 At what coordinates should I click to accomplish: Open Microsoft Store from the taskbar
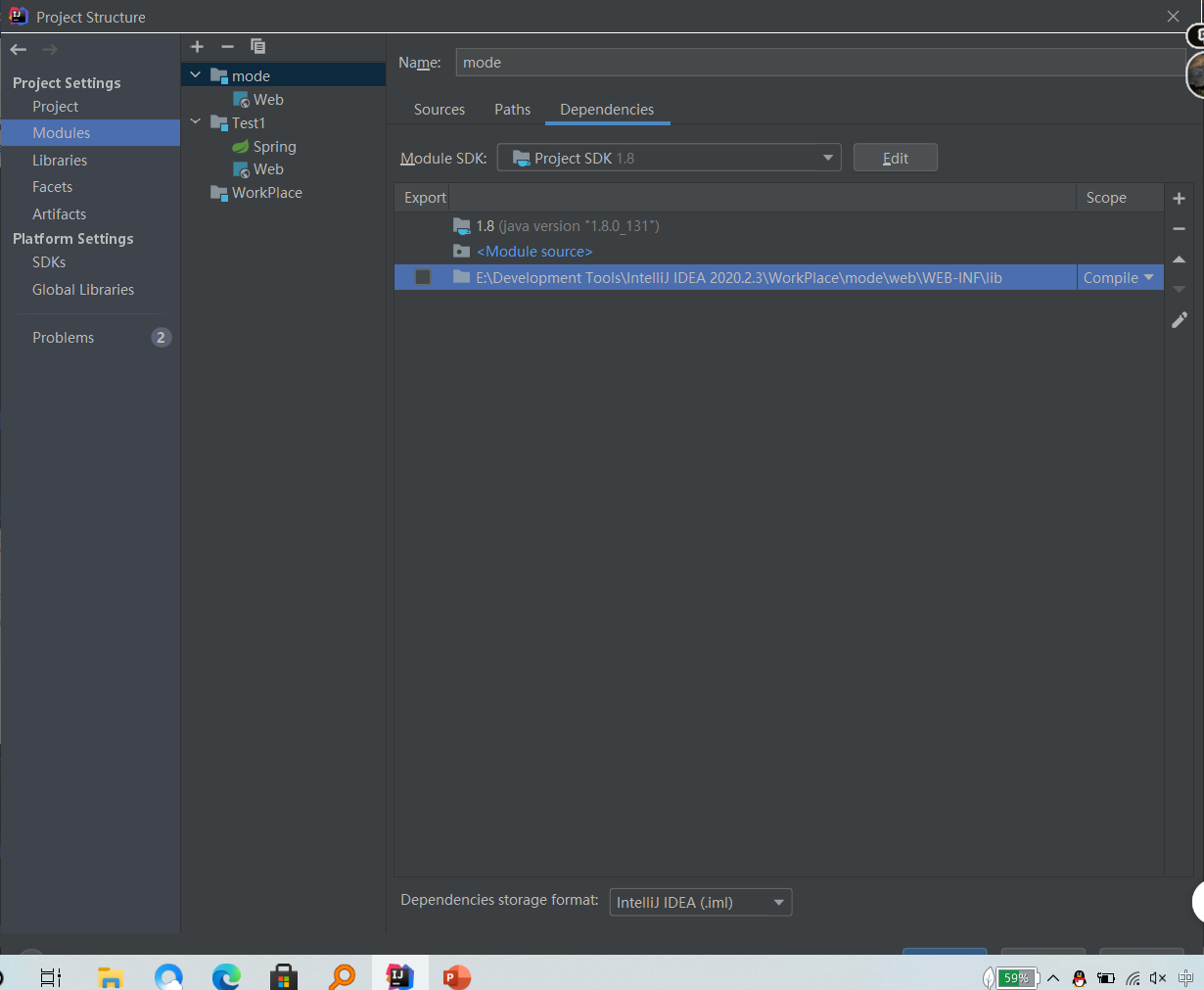(284, 976)
